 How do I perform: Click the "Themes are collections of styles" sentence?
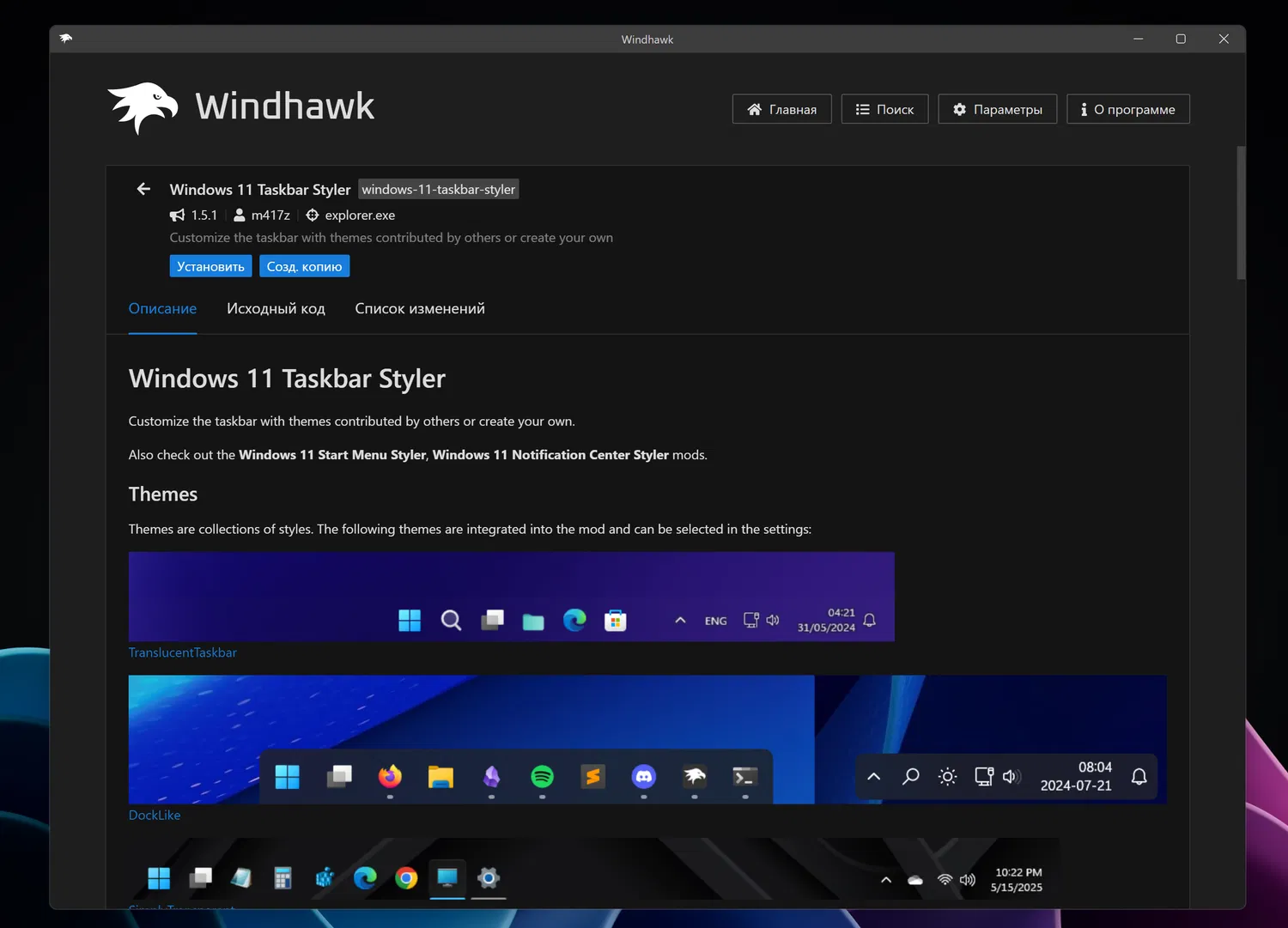tap(470, 530)
